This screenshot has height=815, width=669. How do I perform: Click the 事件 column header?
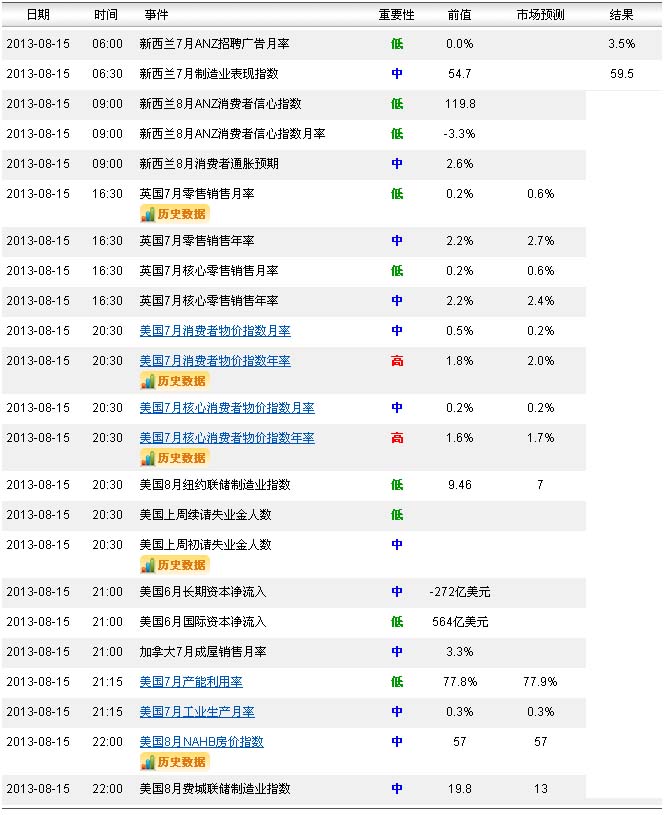pyautogui.click(x=156, y=15)
